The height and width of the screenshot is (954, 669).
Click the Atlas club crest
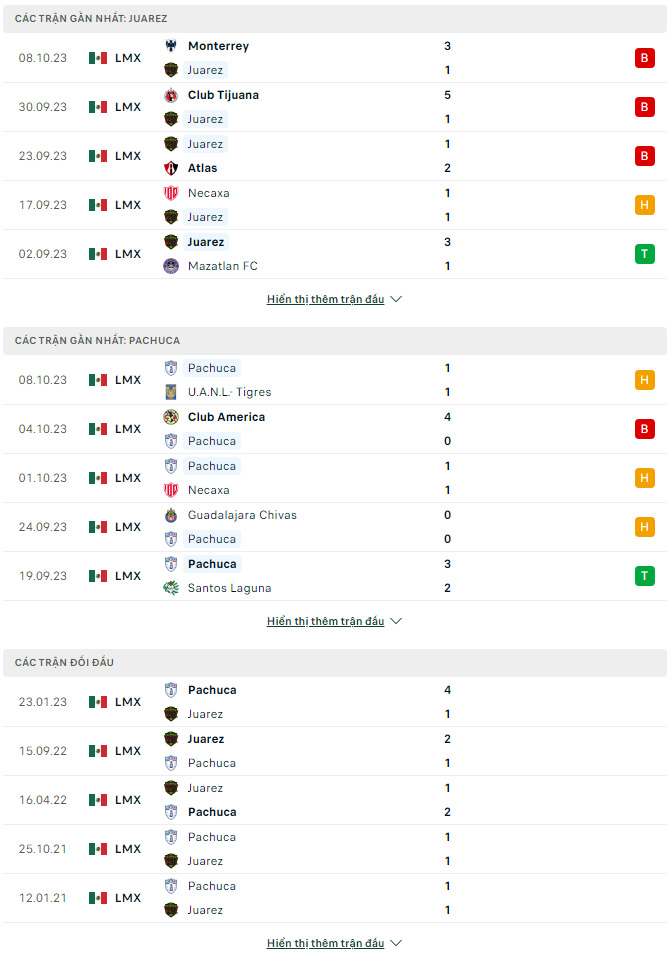click(x=171, y=168)
